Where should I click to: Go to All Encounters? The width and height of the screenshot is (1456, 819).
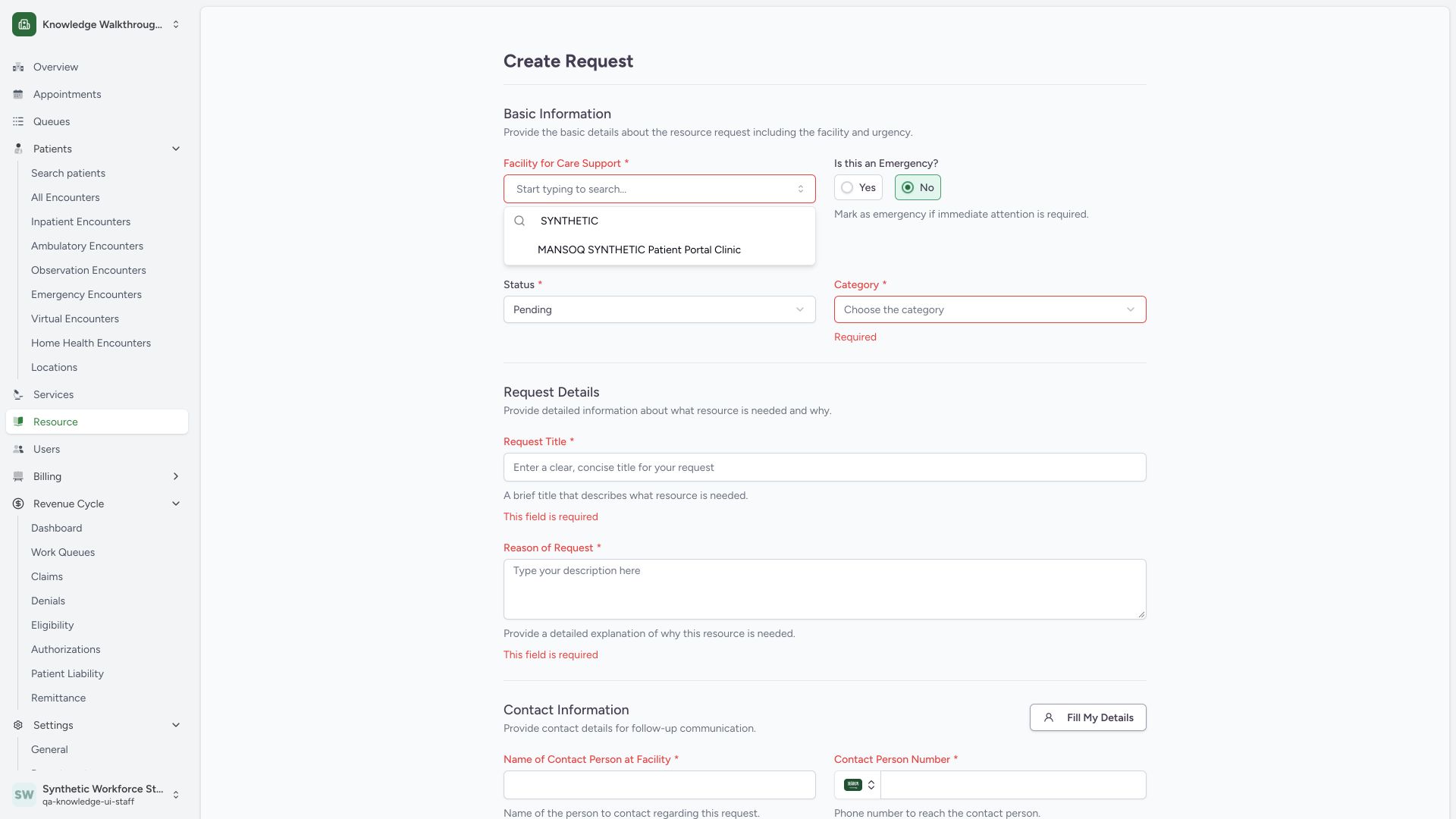point(65,197)
